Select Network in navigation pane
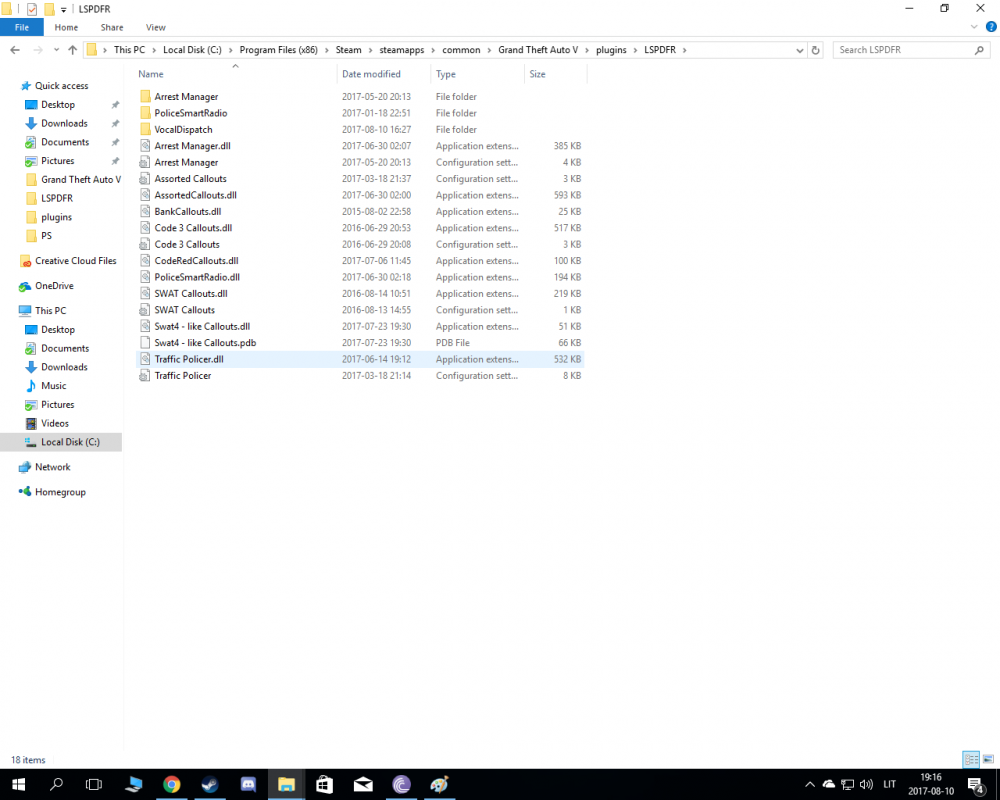 52,467
